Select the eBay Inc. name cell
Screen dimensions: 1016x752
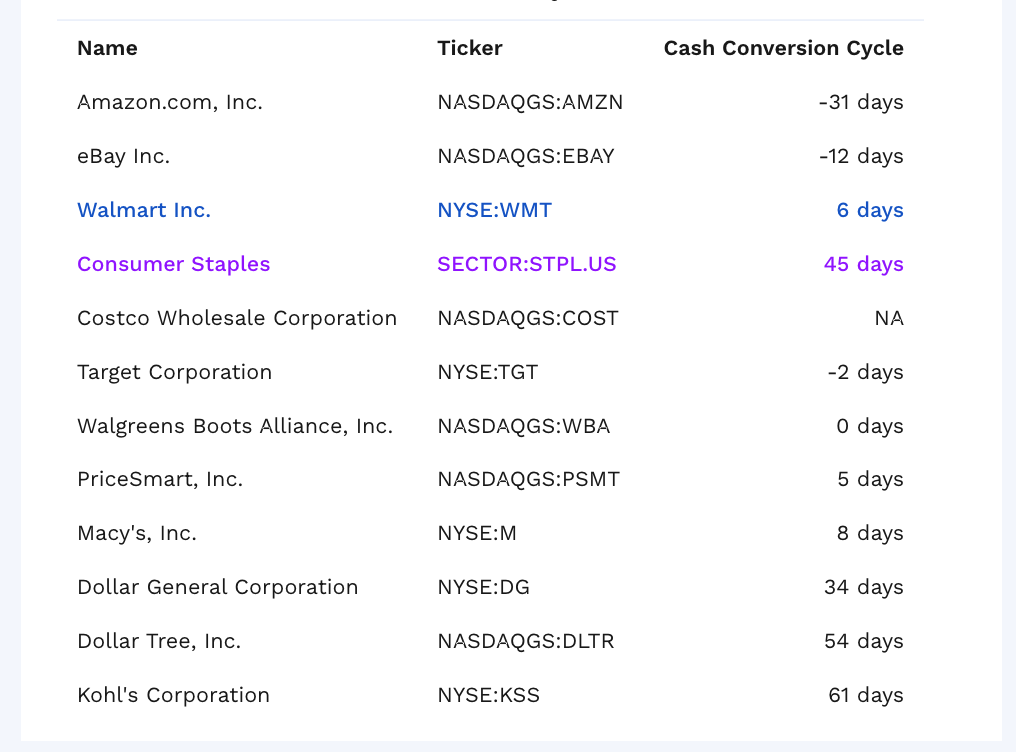point(123,156)
